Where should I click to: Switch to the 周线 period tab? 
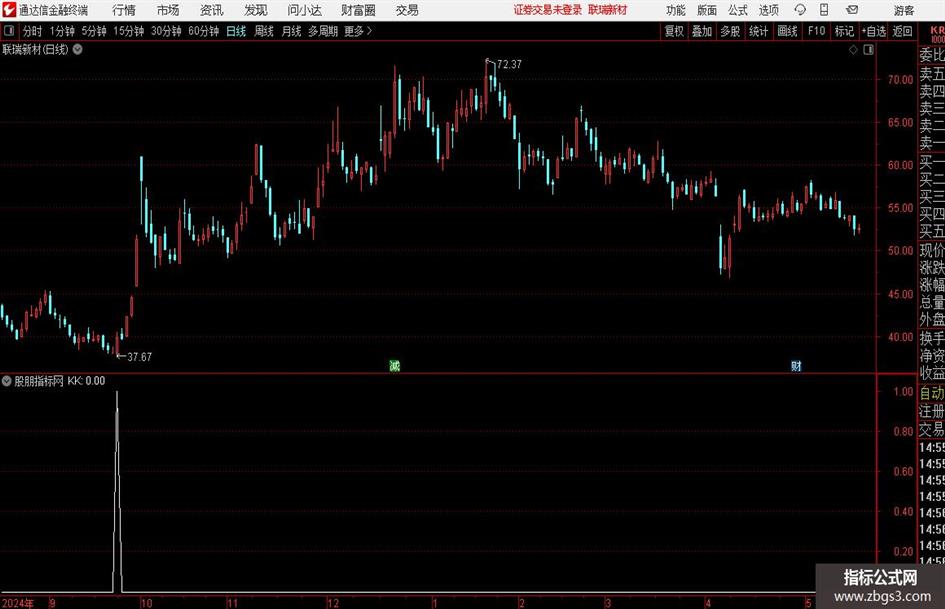(264, 31)
